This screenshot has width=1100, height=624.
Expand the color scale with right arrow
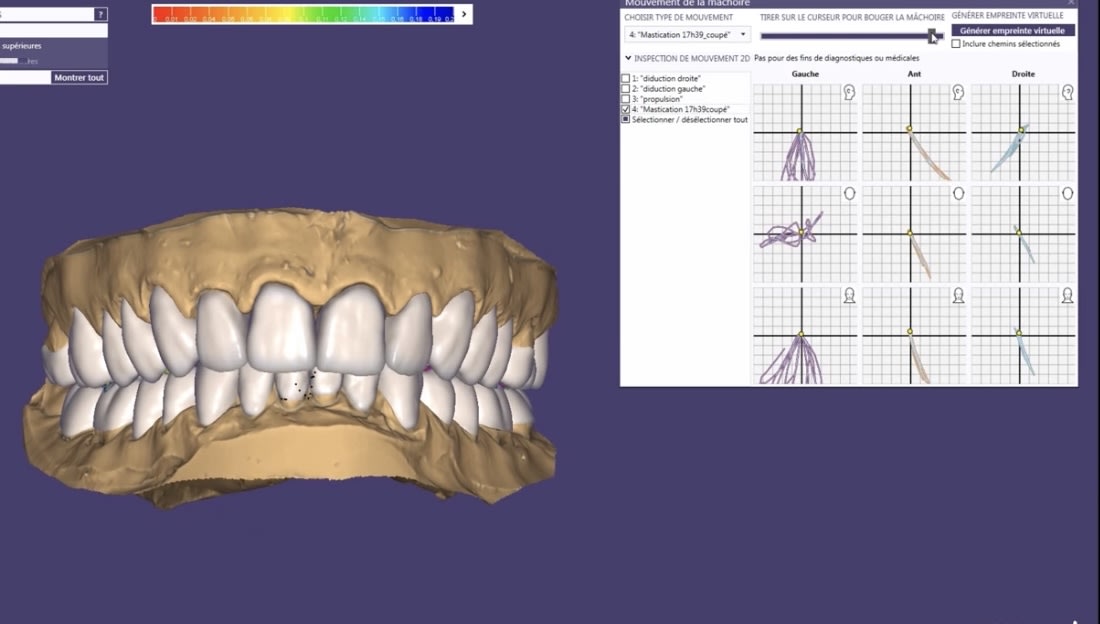click(x=464, y=14)
